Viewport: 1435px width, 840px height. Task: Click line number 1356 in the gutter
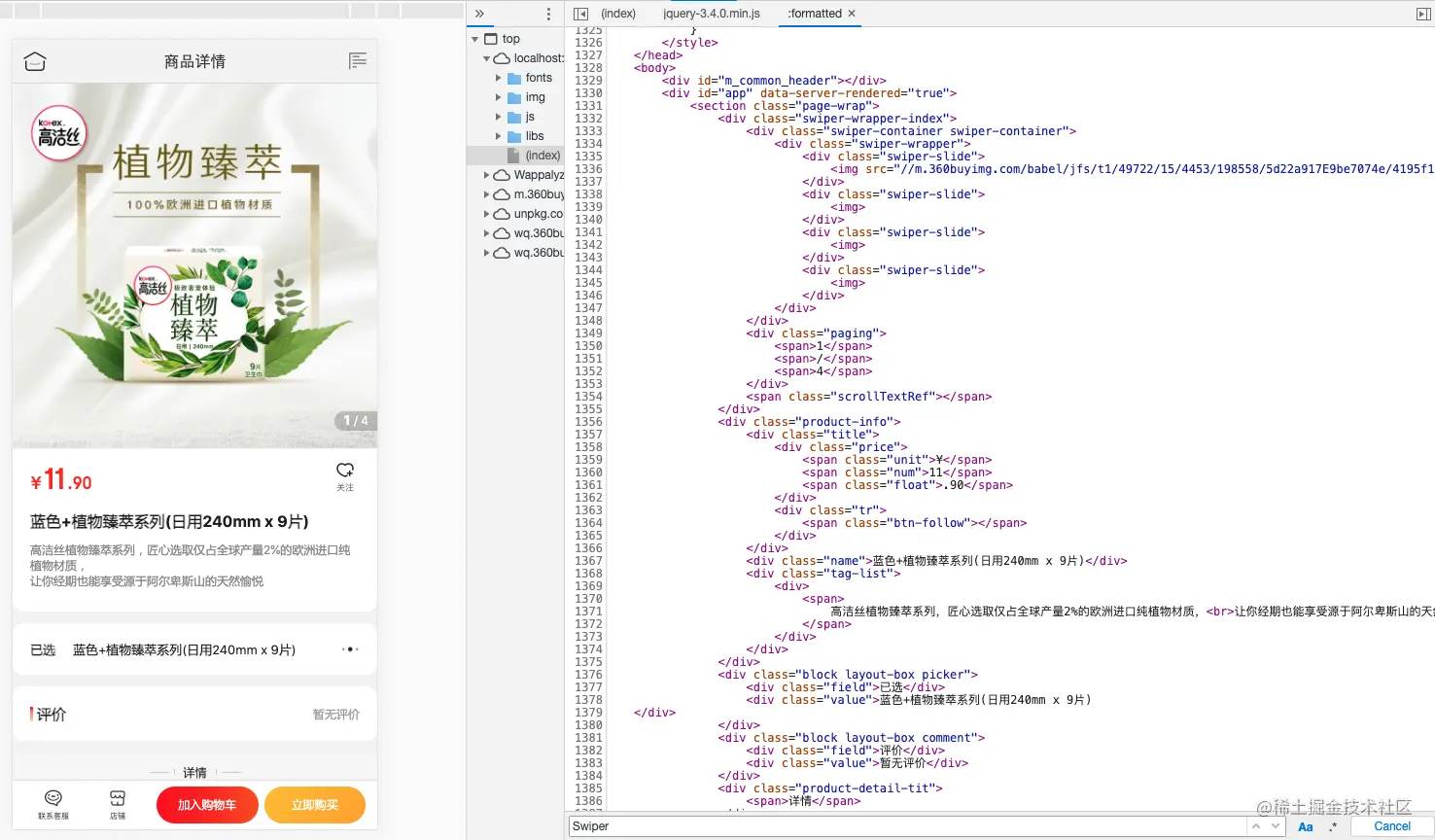(x=589, y=422)
